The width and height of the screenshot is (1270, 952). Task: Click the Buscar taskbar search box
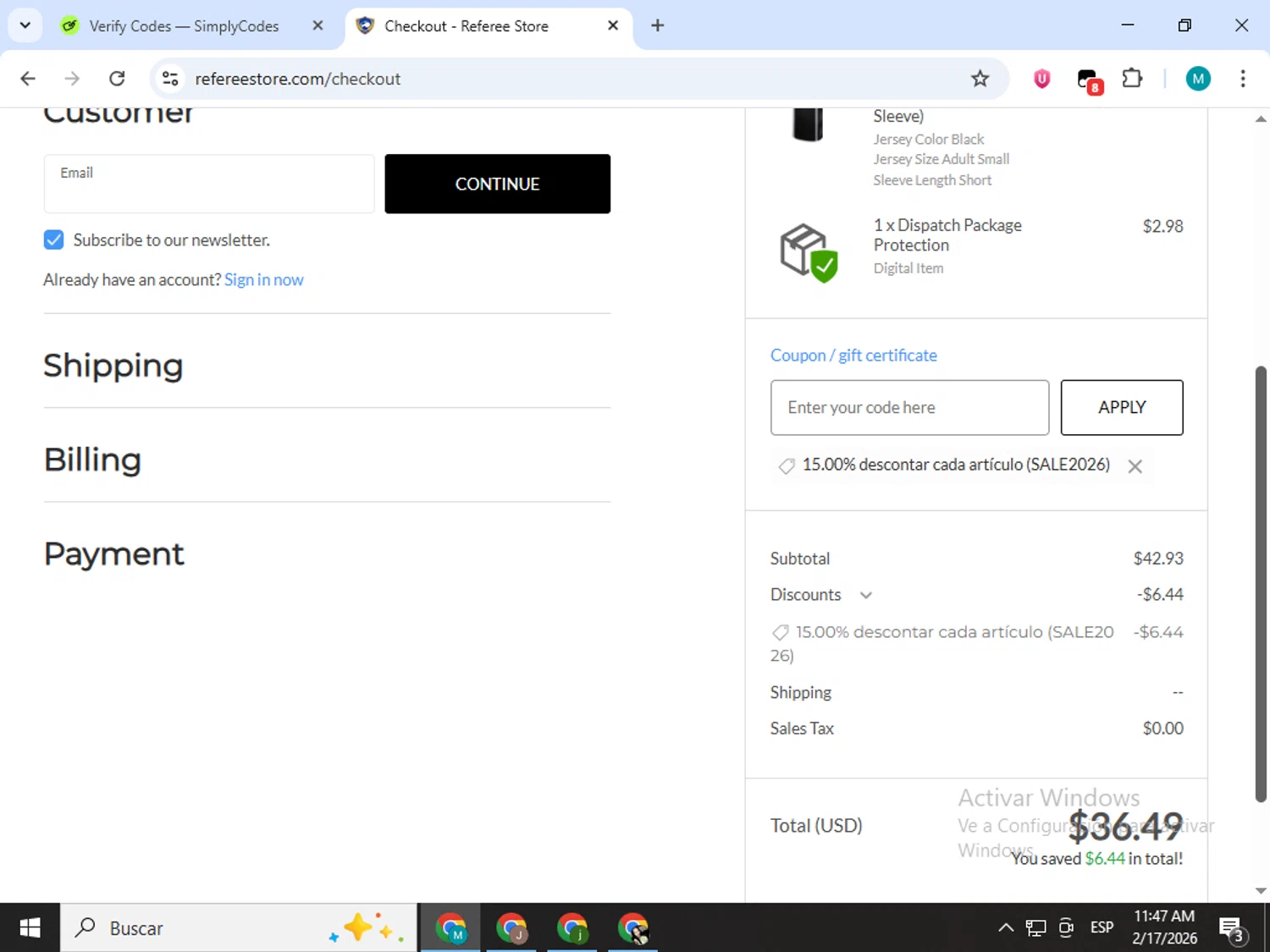[239, 928]
